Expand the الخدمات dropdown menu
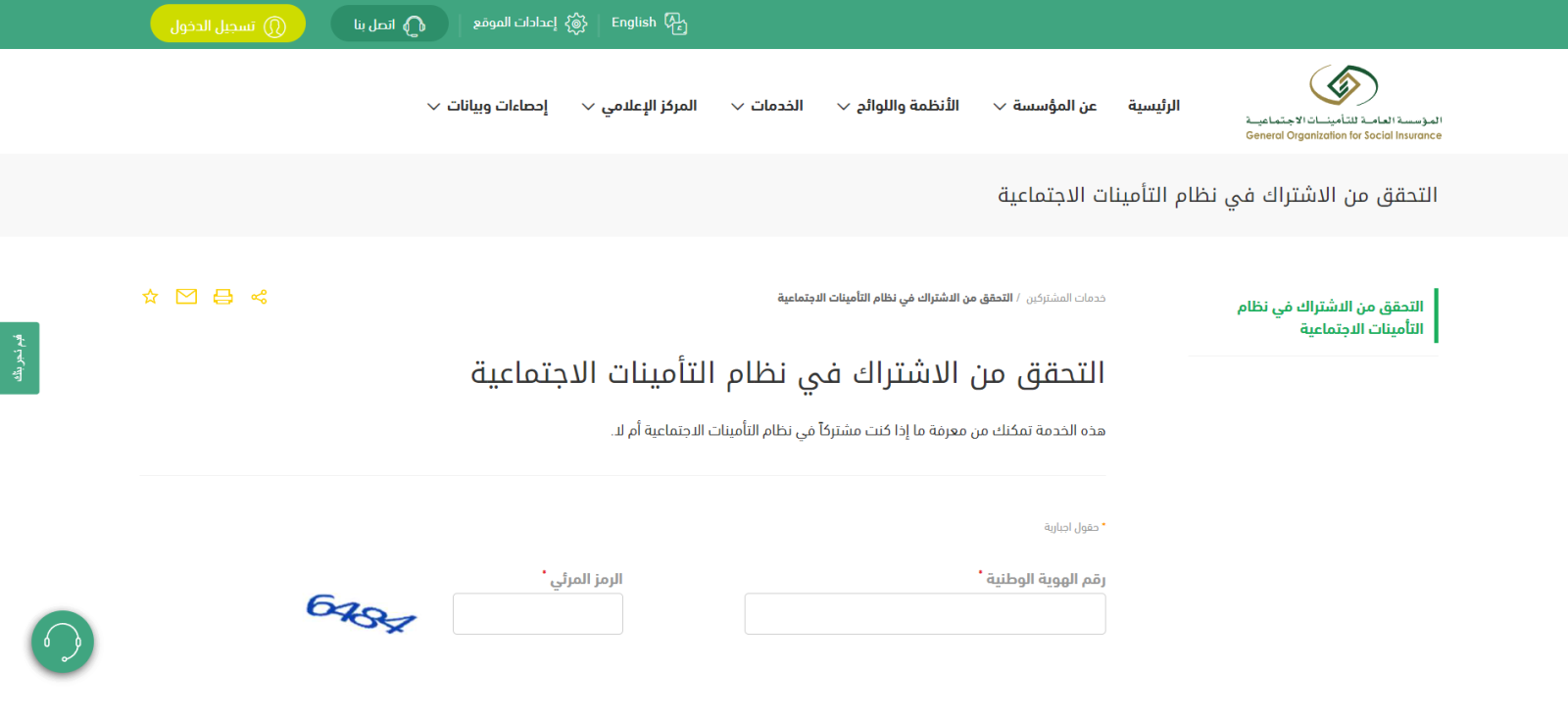Screen dimensions: 1568x716 [766, 106]
